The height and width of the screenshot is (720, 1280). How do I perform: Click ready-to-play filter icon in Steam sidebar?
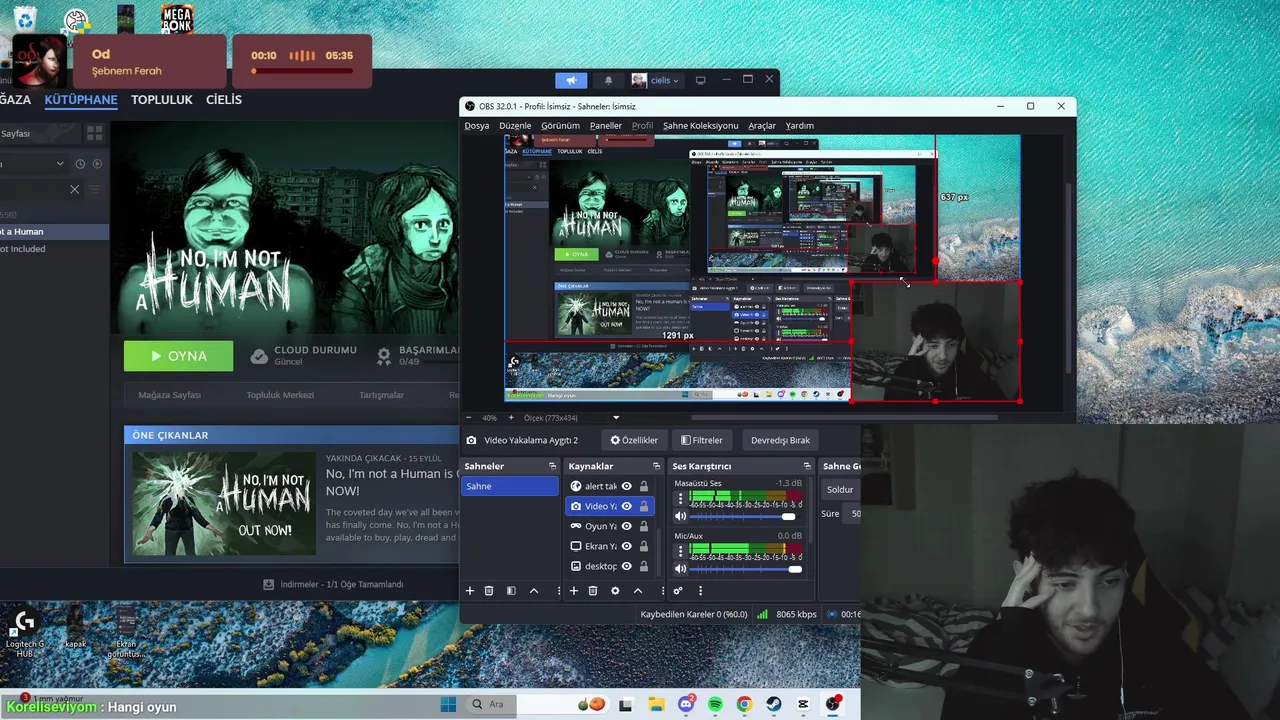pyautogui.click(x=97, y=163)
